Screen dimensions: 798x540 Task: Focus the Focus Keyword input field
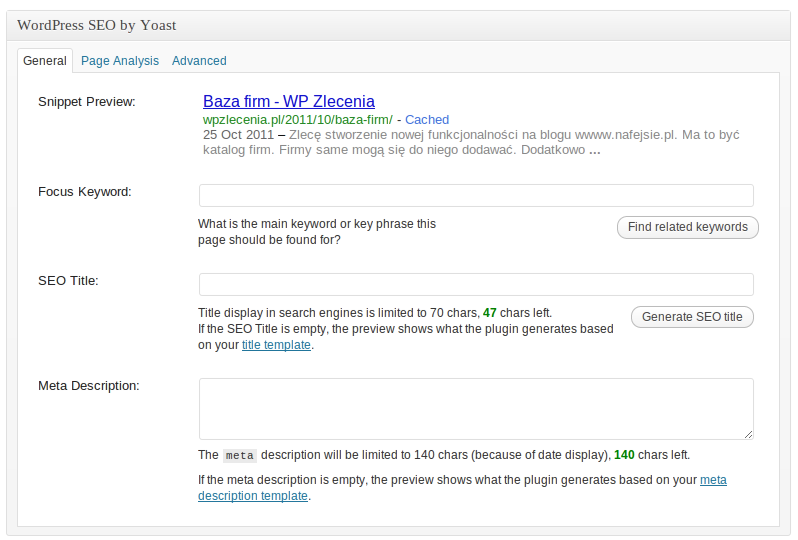click(x=476, y=195)
